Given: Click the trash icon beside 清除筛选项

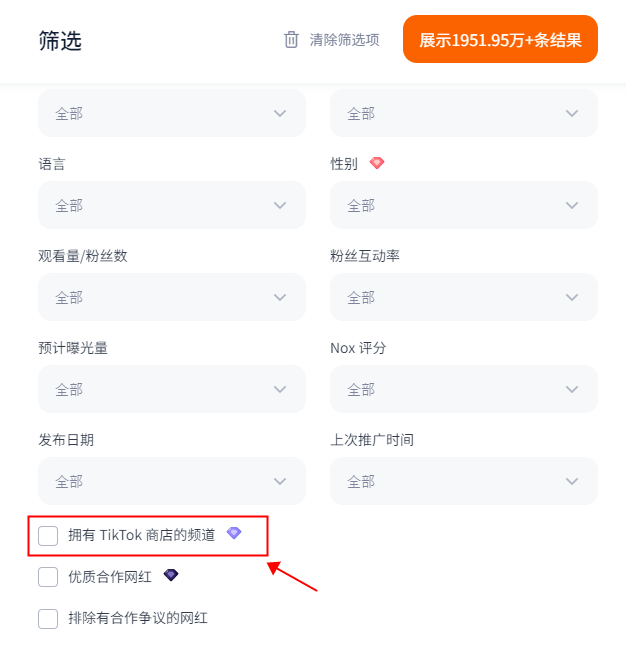Looking at the screenshot, I should click(292, 40).
